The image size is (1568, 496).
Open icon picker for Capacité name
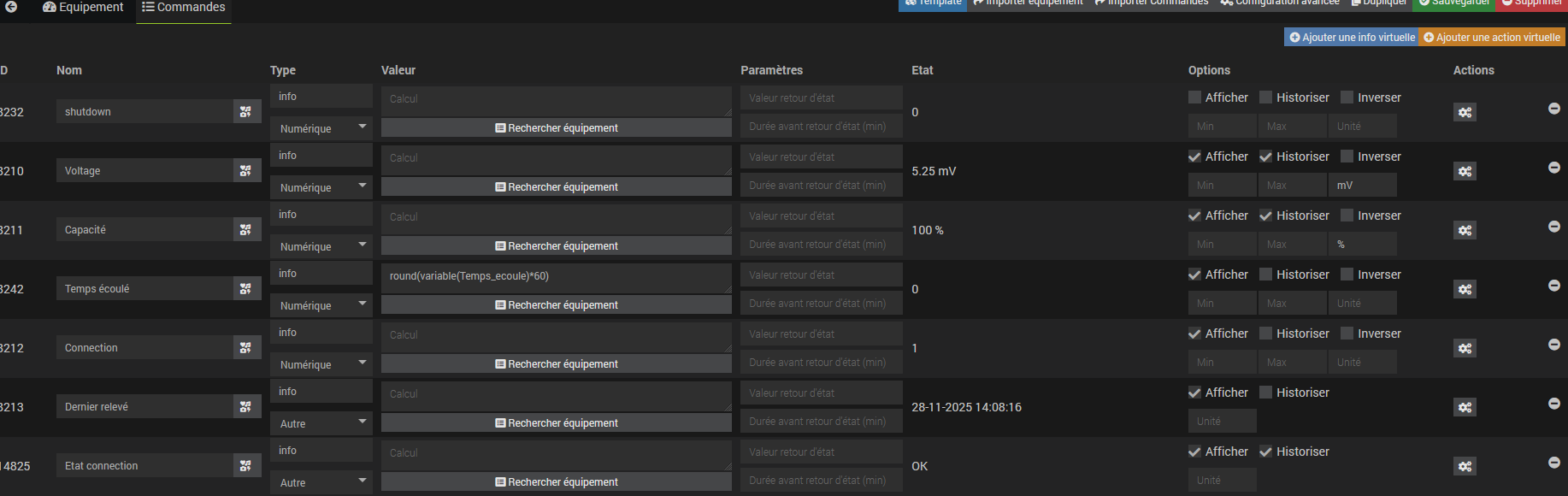[x=246, y=229]
